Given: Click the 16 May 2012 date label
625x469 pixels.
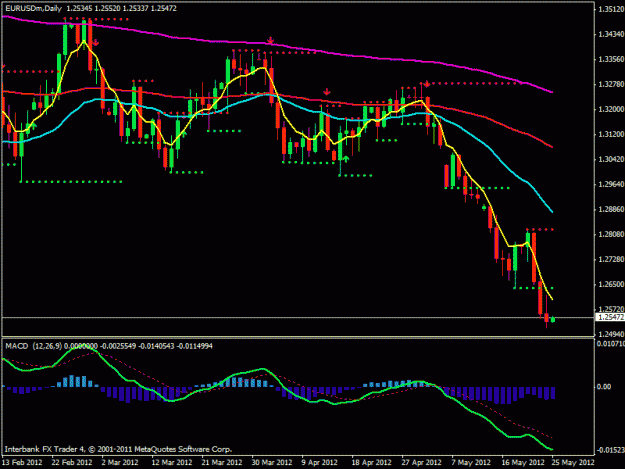Looking at the screenshot, I should point(523,462).
